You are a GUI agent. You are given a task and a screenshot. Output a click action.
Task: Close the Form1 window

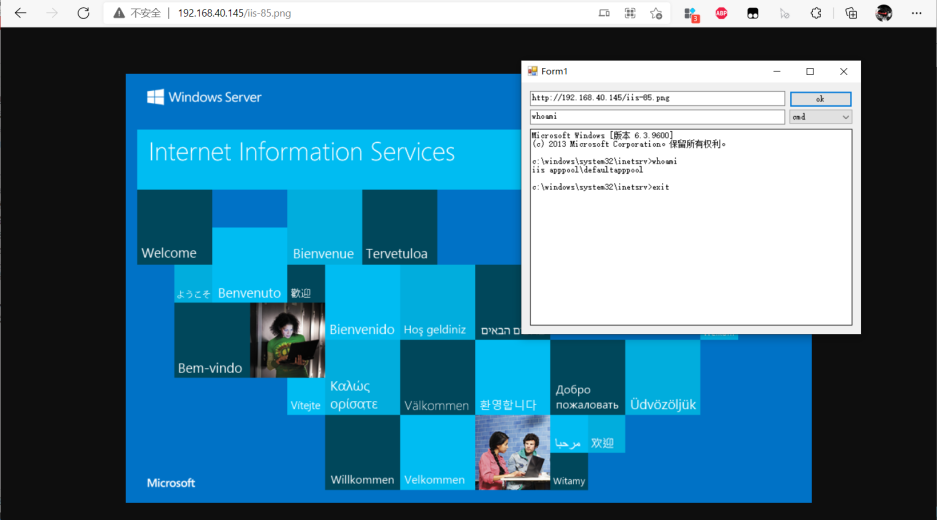(844, 71)
